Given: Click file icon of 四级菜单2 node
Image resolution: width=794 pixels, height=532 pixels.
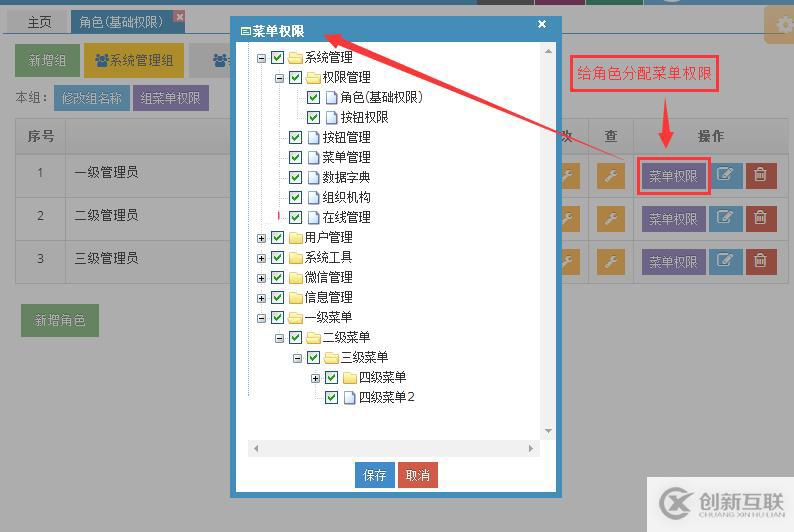Looking at the screenshot, I should tap(349, 397).
